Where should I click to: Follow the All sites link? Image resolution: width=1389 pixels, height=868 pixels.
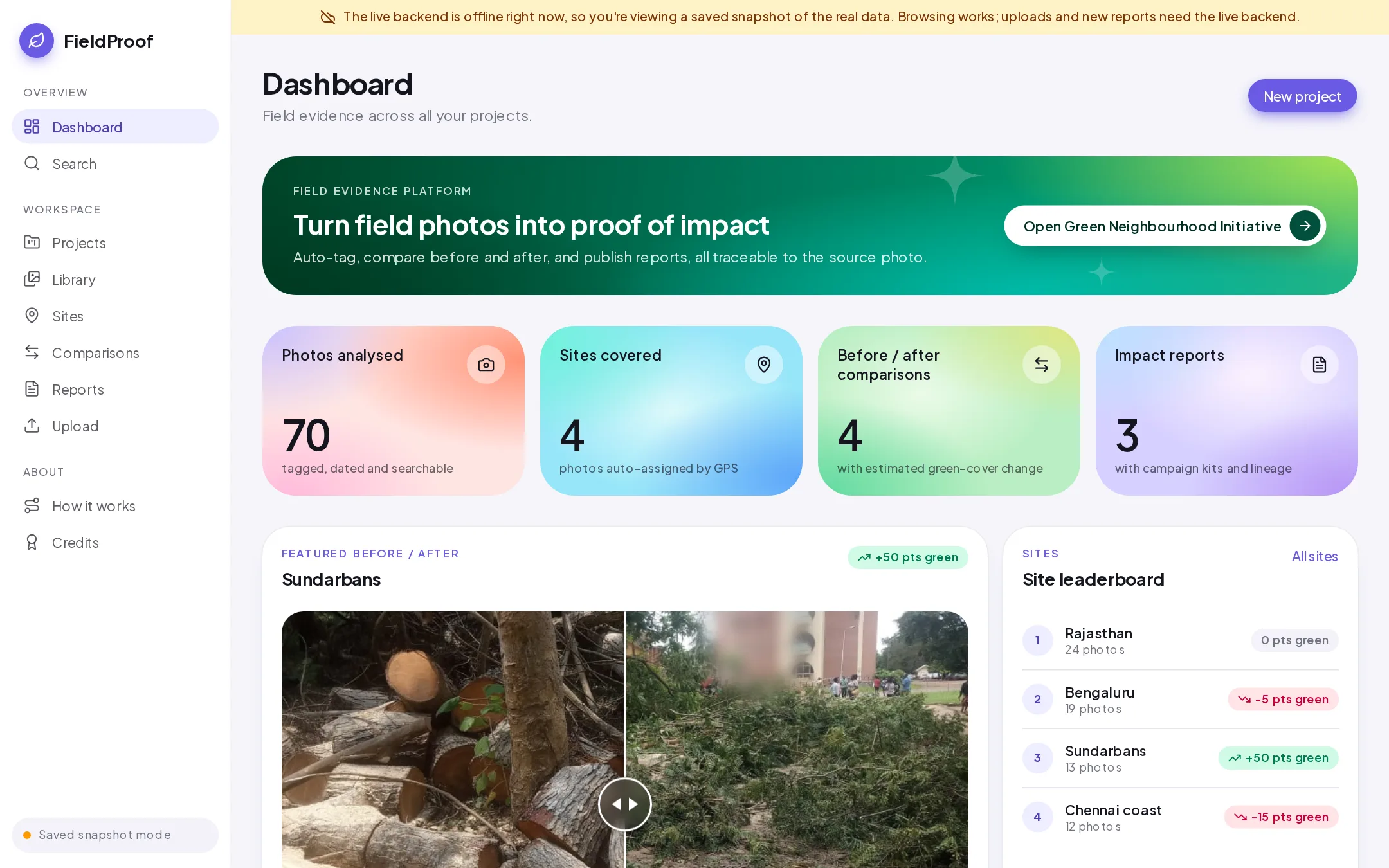[x=1314, y=556]
